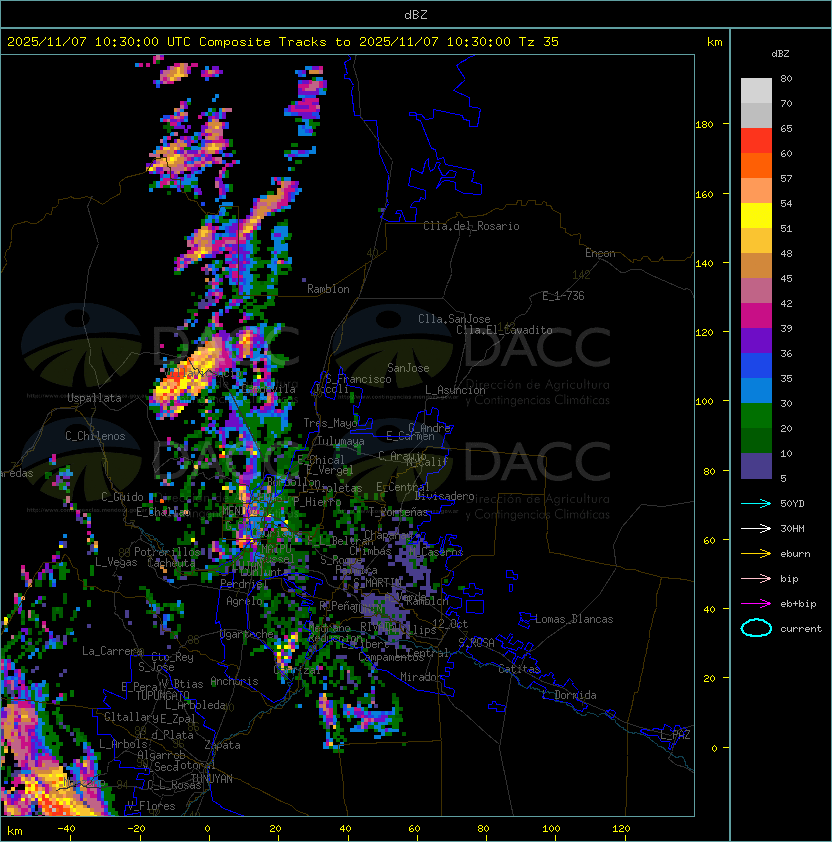Click the 'S_Francisco' map label

click(358, 379)
